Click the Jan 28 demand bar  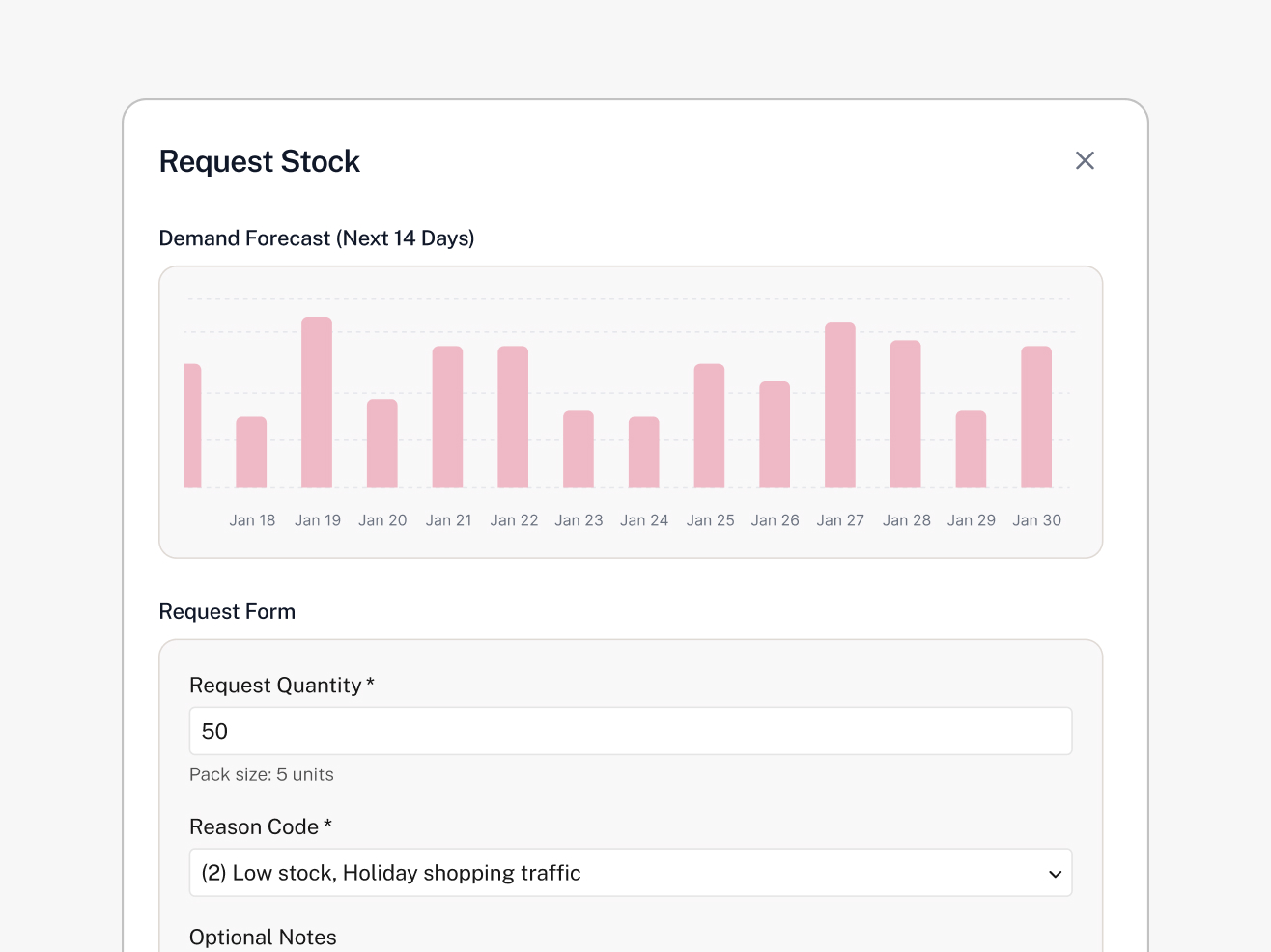tap(905, 413)
